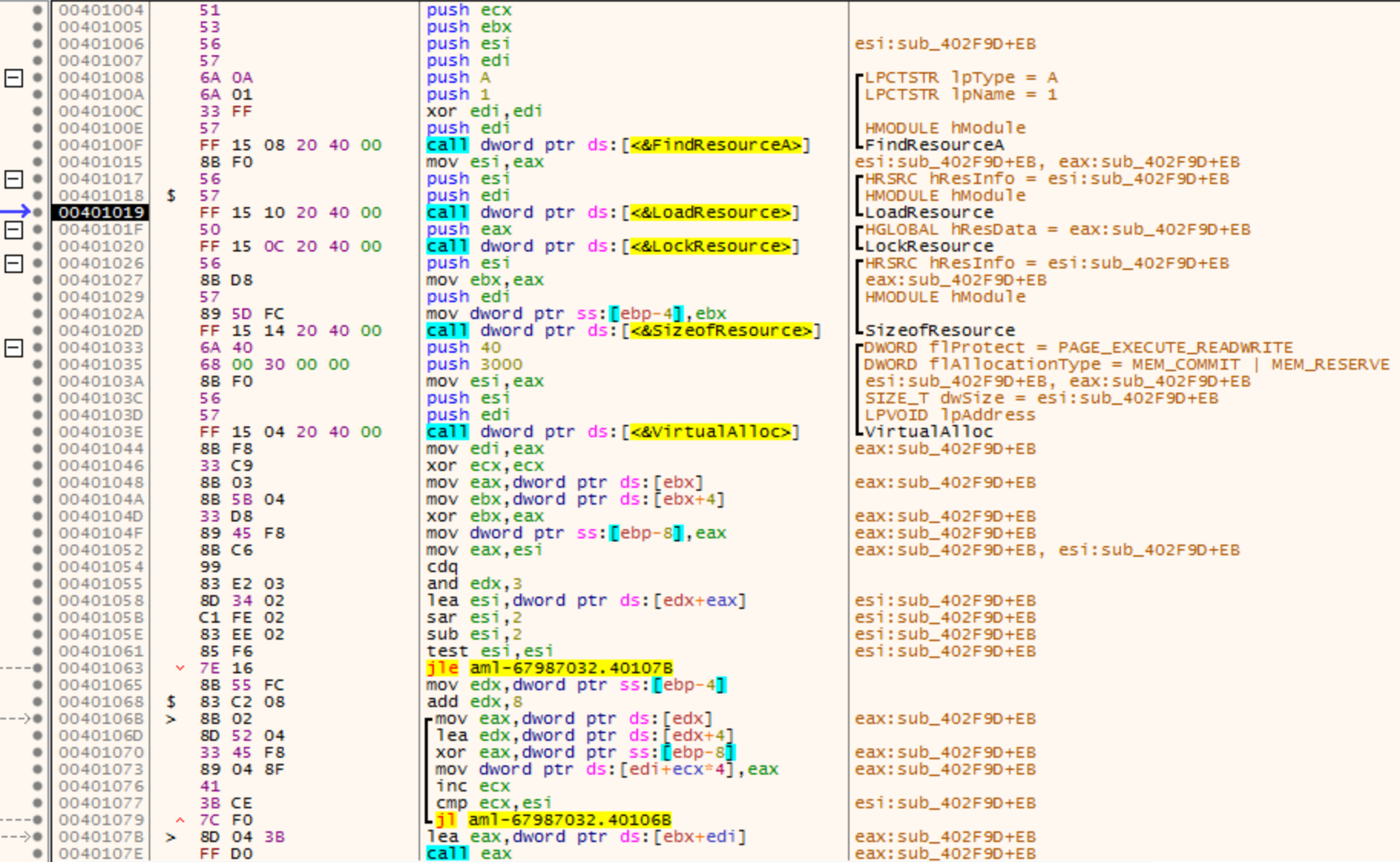Select the highlighted address 00401019
The width and height of the screenshot is (1400, 862).
pos(100,212)
